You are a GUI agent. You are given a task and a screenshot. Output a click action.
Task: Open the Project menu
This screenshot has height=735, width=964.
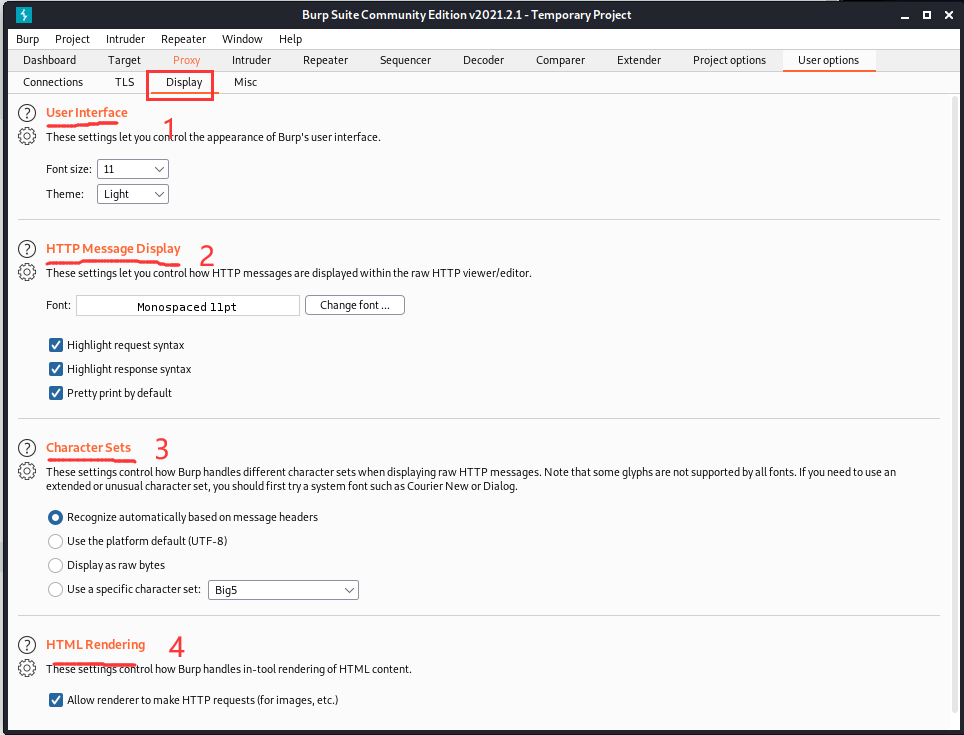(x=72, y=39)
